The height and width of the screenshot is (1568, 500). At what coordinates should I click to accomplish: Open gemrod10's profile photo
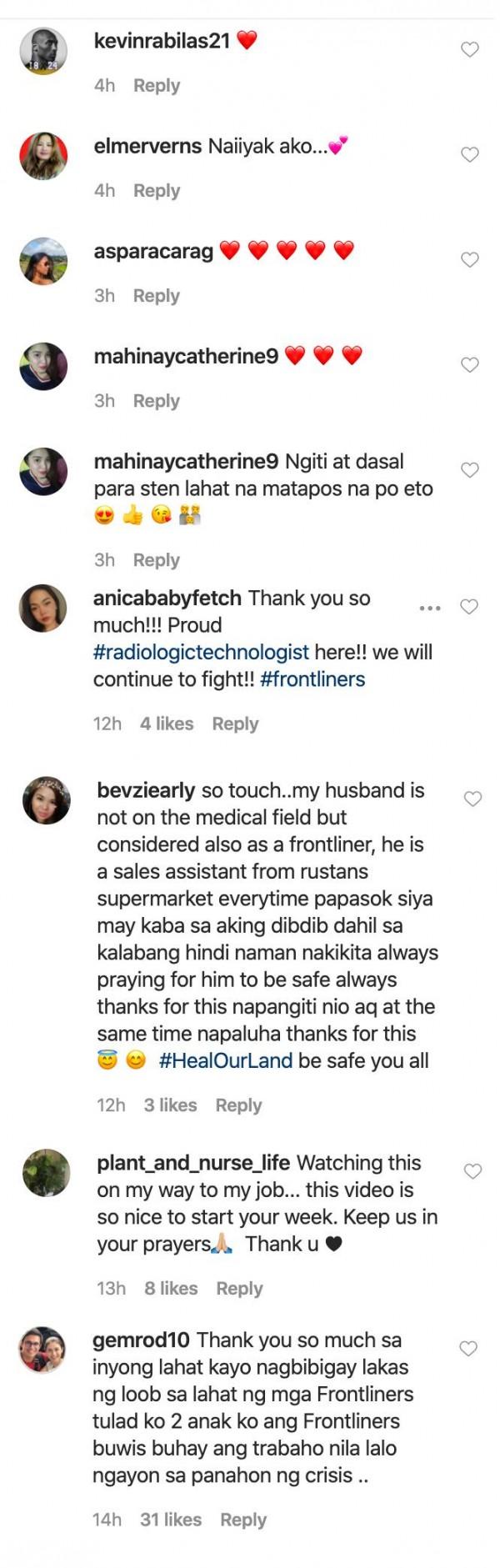click(42, 1350)
